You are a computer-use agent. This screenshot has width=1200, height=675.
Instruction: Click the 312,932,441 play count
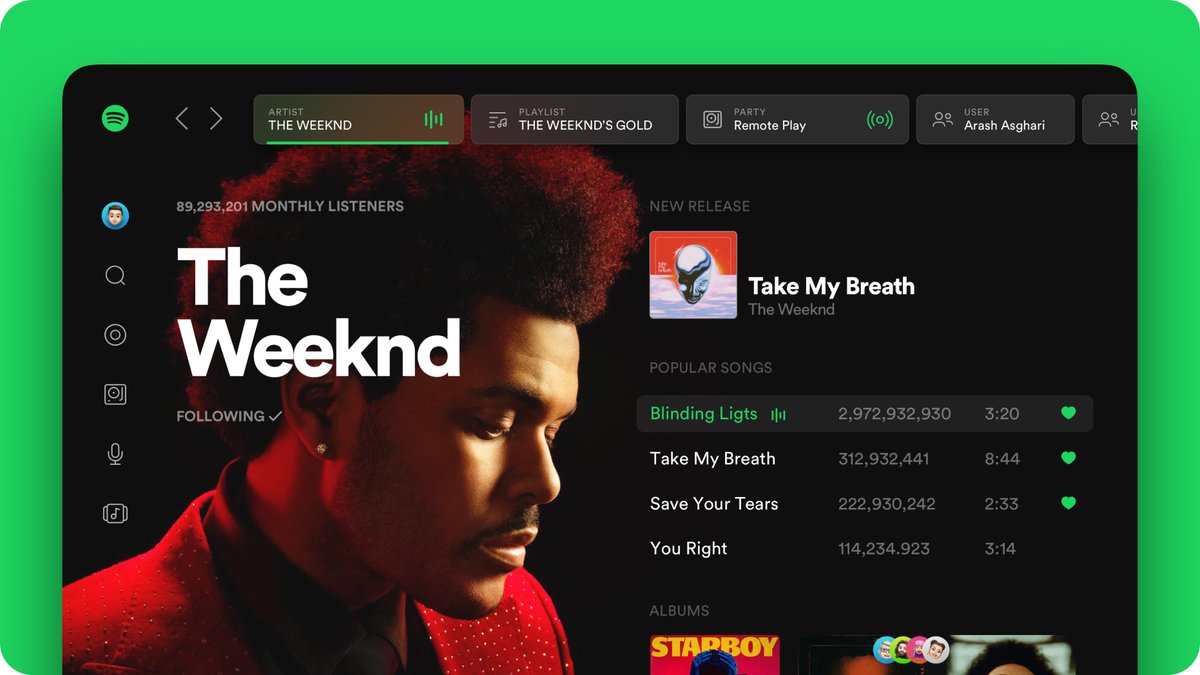883,459
